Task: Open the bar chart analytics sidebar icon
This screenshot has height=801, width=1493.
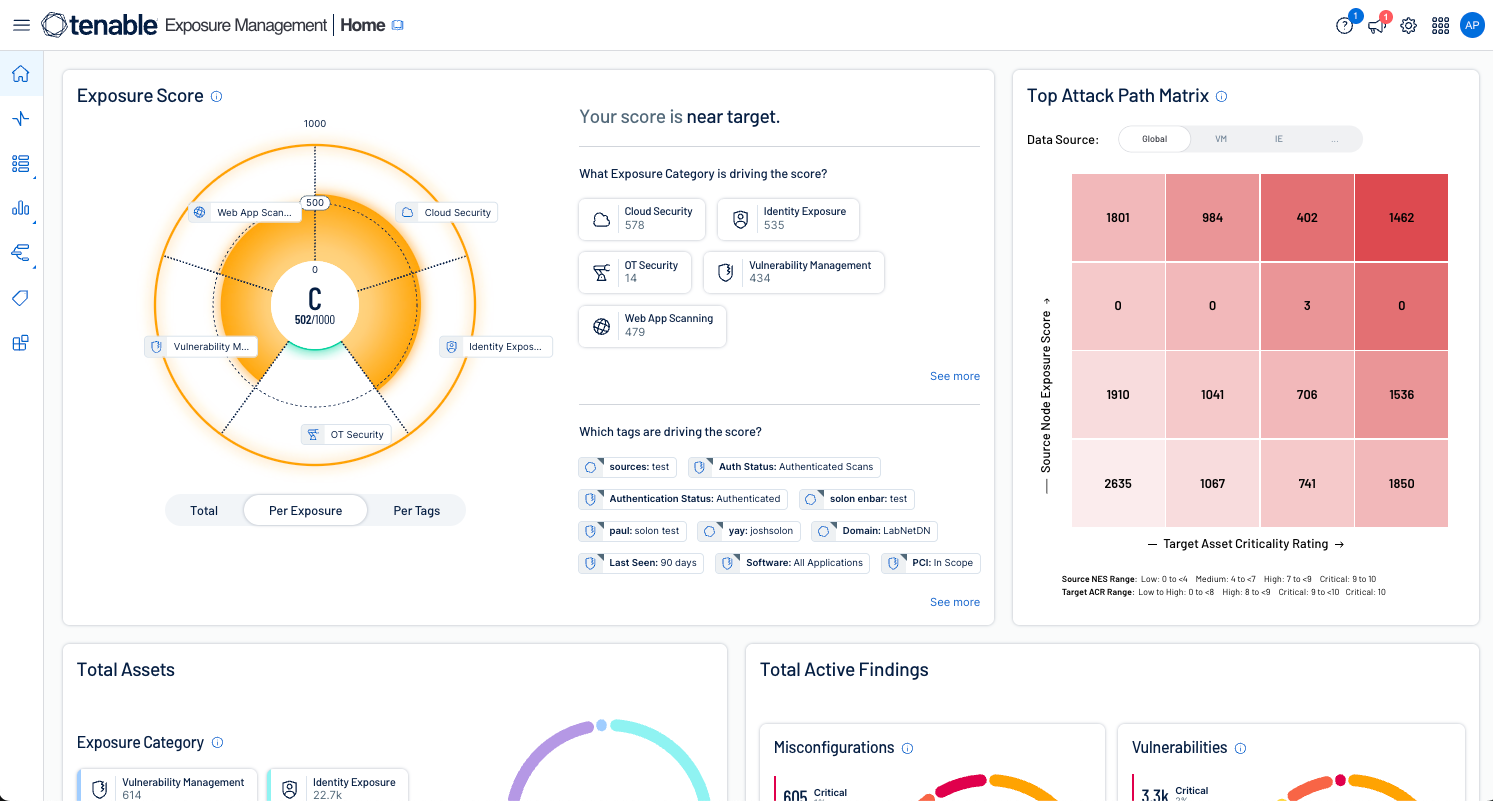Action: 21,208
